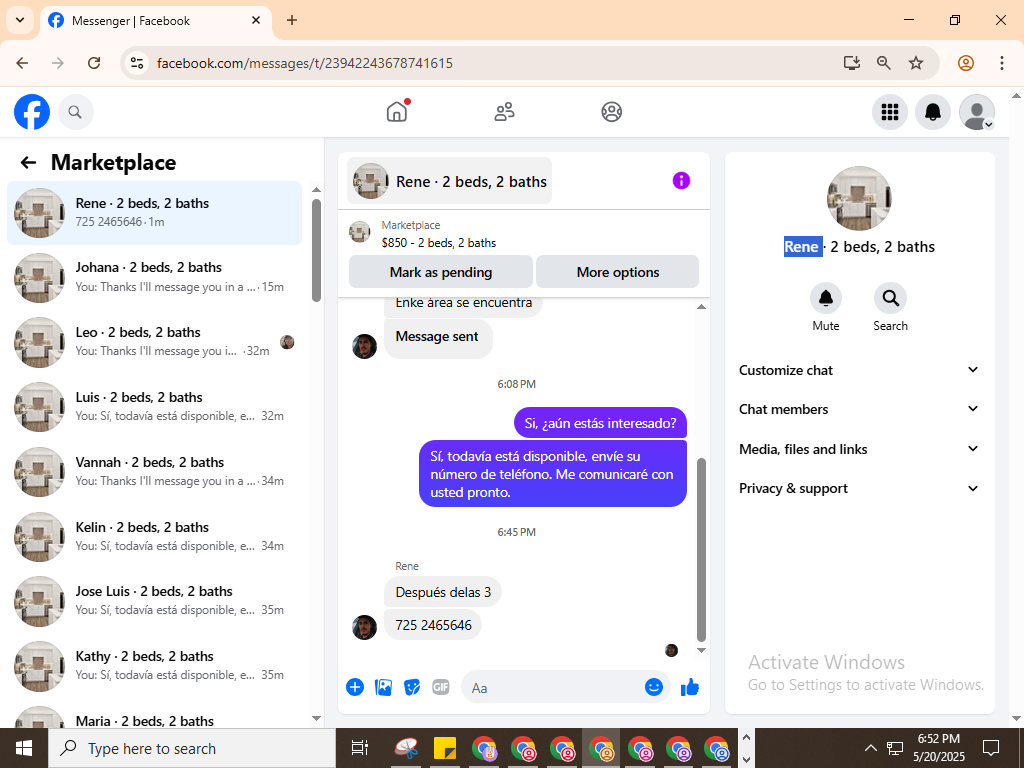The height and width of the screenshot is (768, 1024).
Task: Click Mark as pending button
Action: [x=441, y=272]
